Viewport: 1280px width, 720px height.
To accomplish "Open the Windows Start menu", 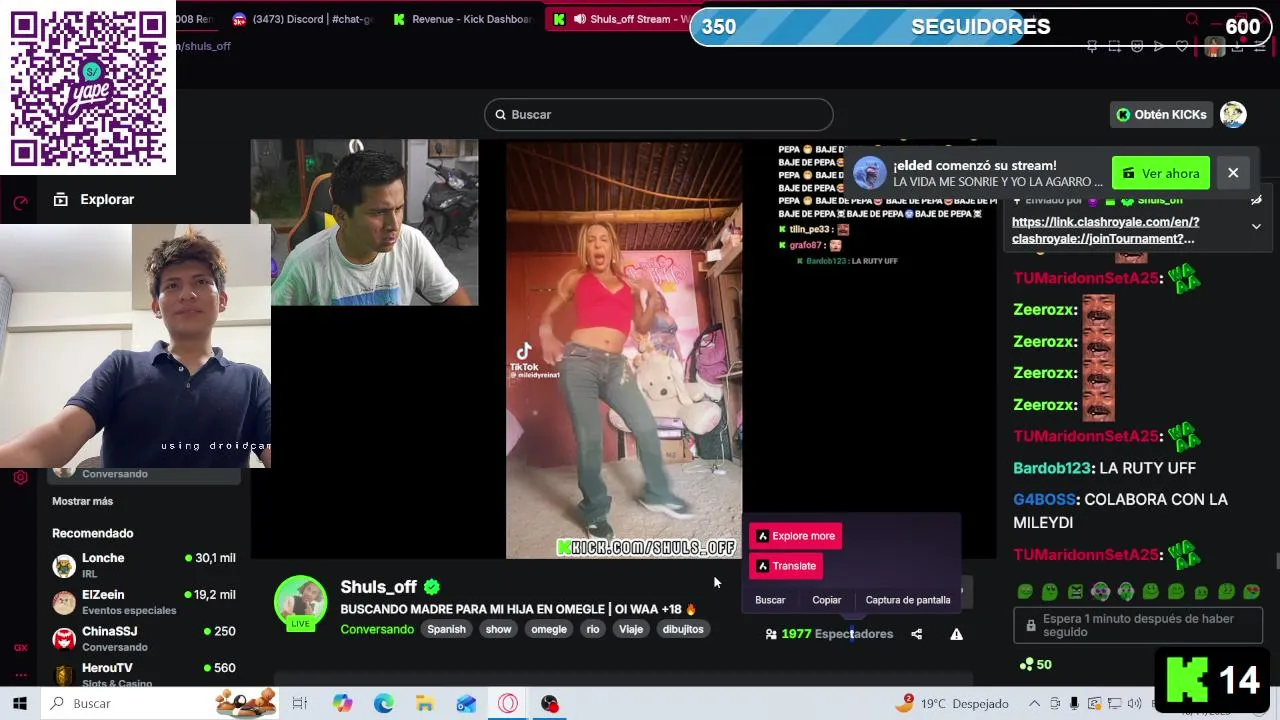I will pos(19,704).
